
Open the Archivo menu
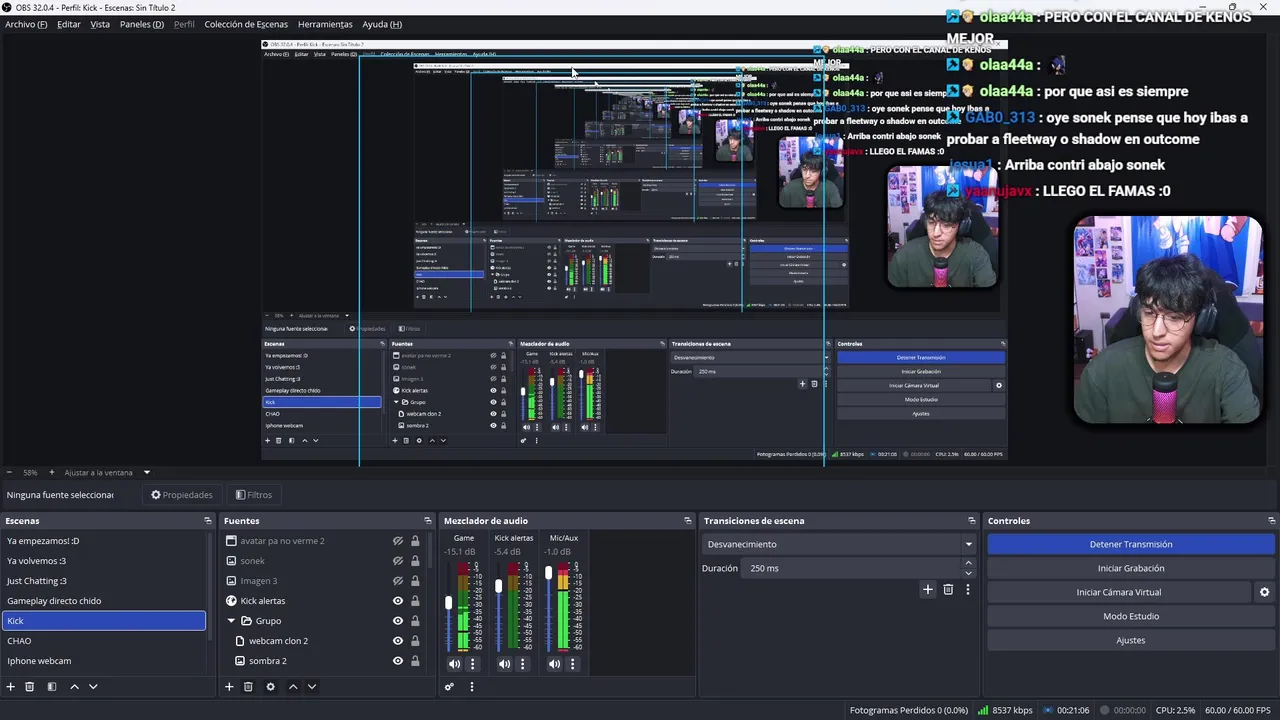(26, 24)
